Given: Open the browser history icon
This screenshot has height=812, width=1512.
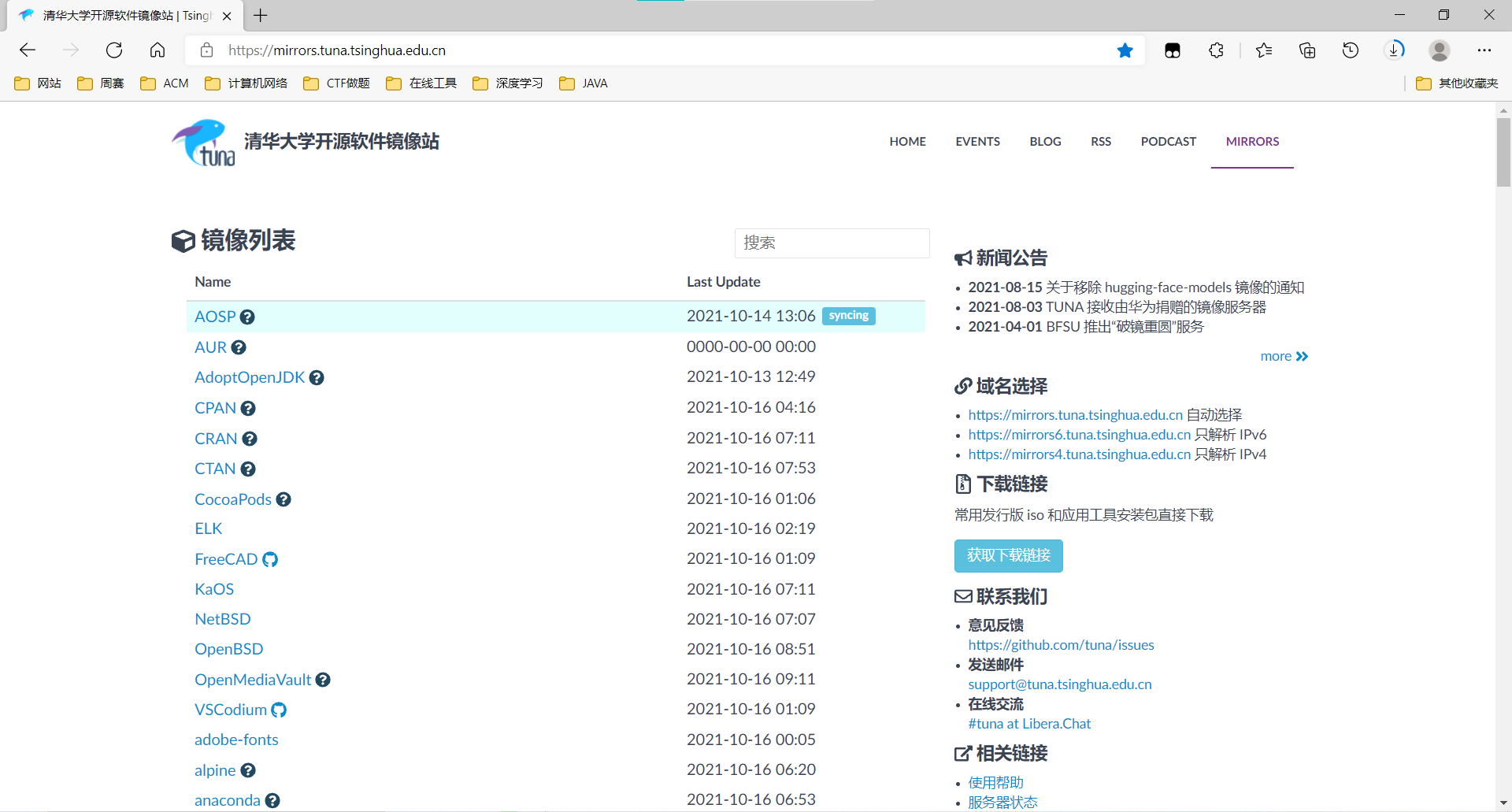Looking at the screenshot, I should tap(1351, 50).
